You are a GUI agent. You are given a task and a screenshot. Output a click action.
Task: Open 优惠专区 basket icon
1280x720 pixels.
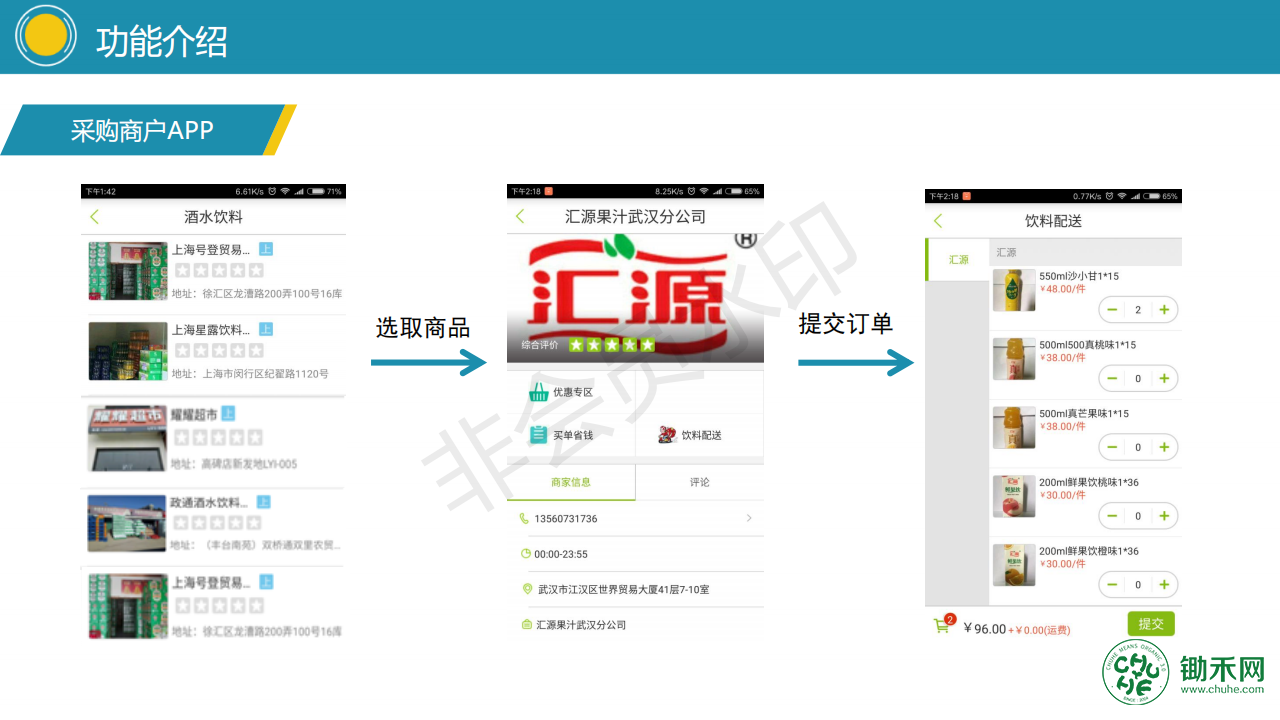(539, 392)
